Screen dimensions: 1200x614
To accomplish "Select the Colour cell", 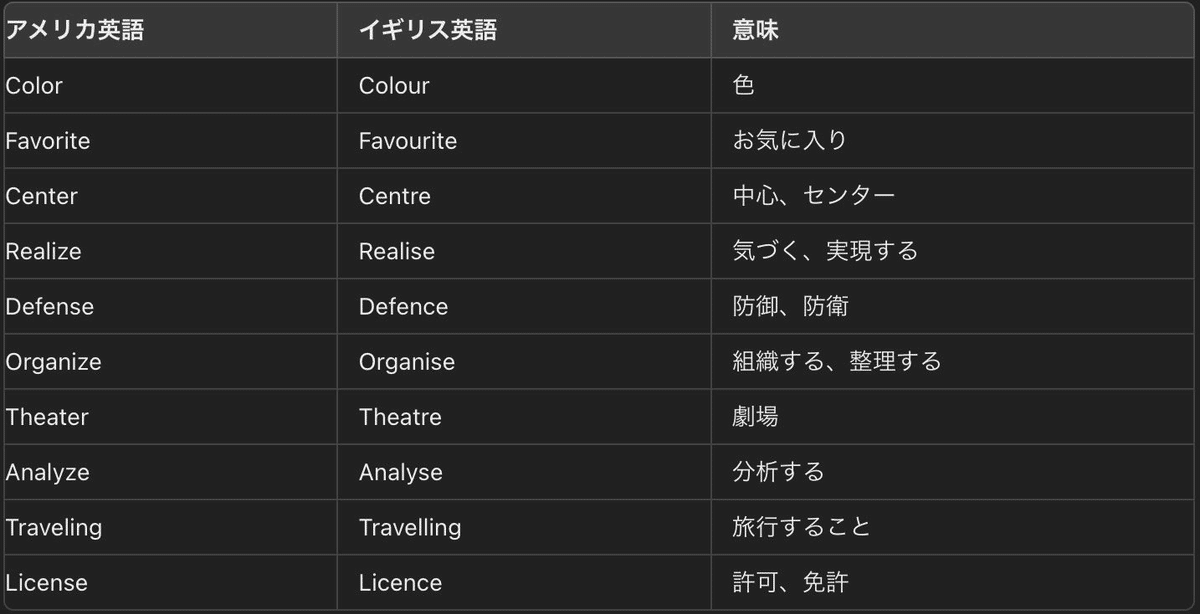I will pos(394,86).
